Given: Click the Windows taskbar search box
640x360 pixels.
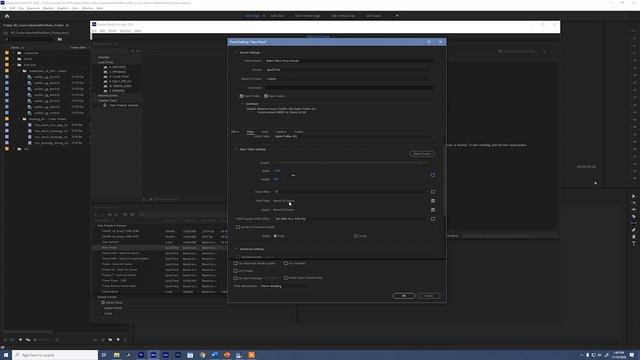Looking at the screenshot, I should click(x=55, y=355).
